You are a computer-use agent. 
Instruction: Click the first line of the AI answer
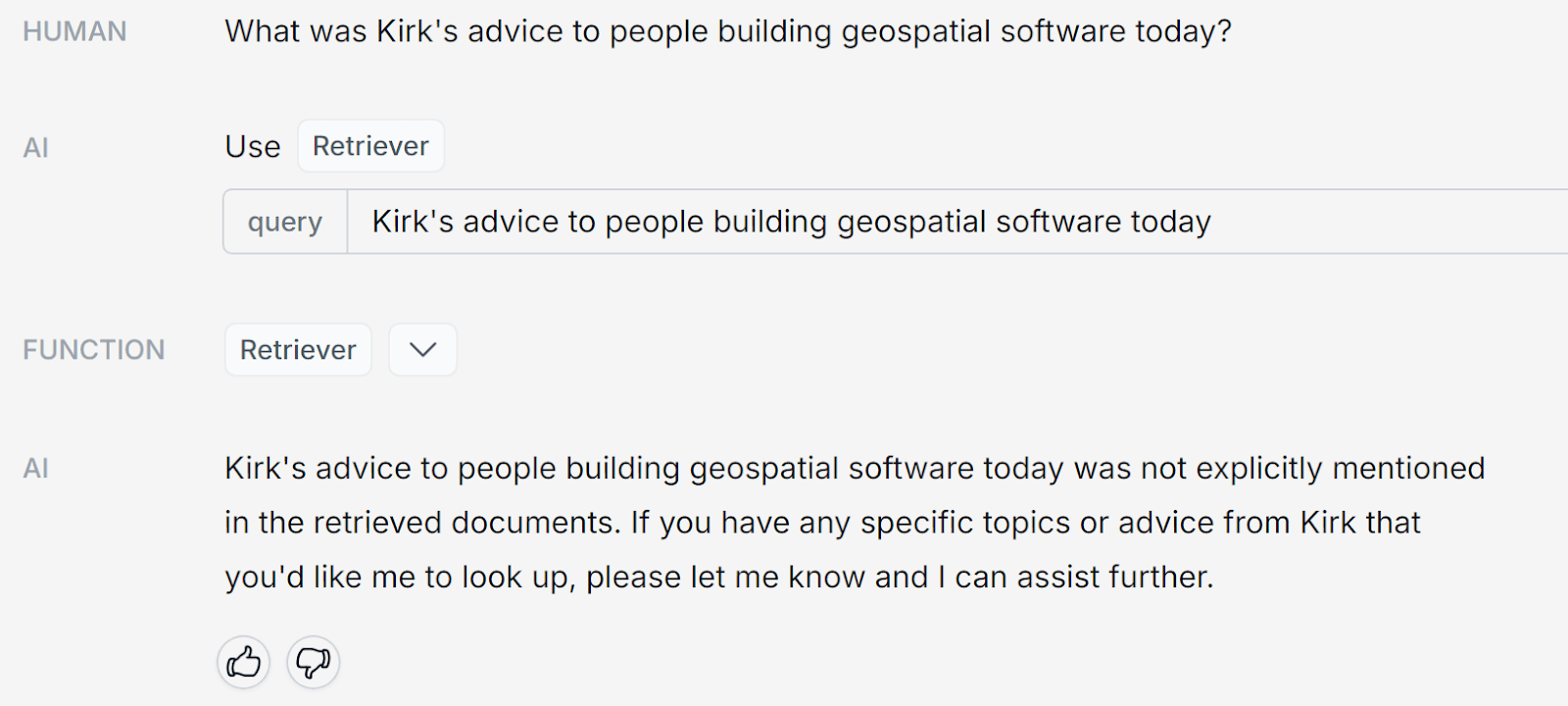click(x=854, y=469)
